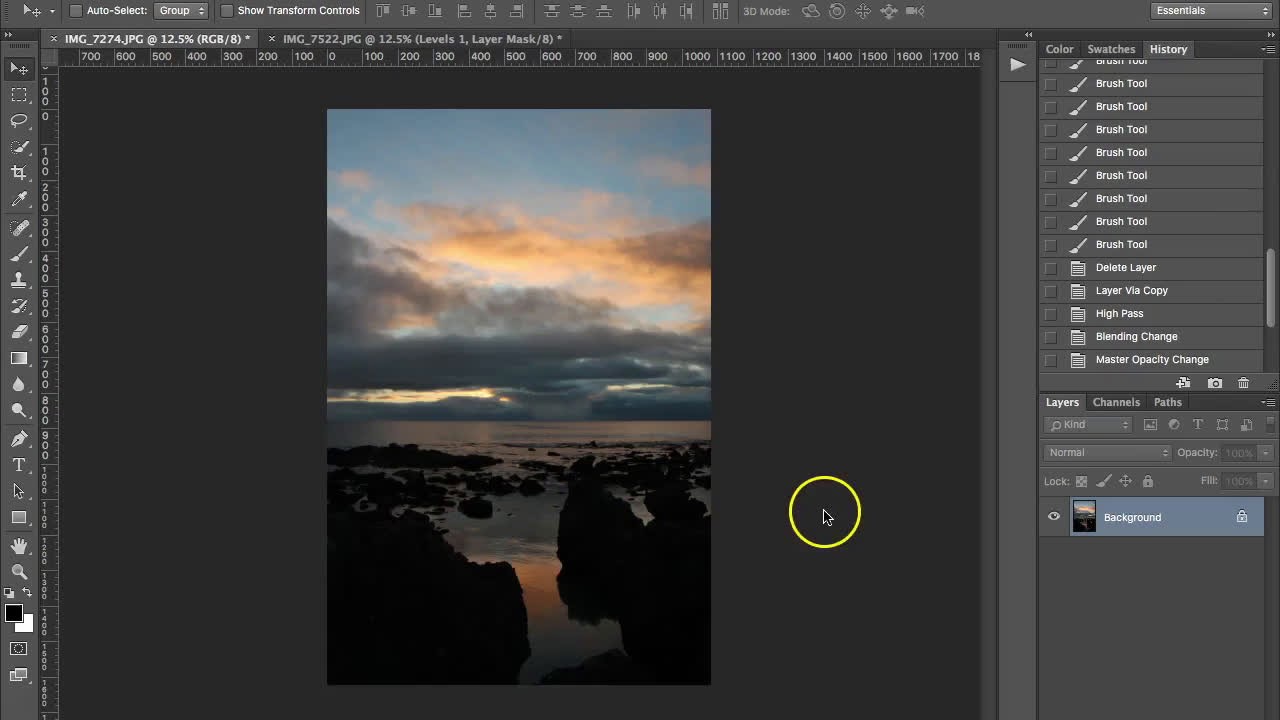The height and width of the screenshot is (720, 1280).
Task: Open the Kind layer filter dropdown
Action: 1087,424
